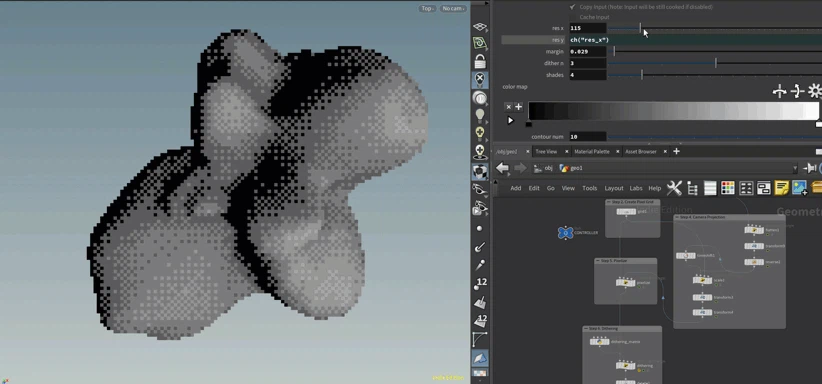Open the ramp presets gear icon
This screenshot has width=822, height=384.
point(814,91)
